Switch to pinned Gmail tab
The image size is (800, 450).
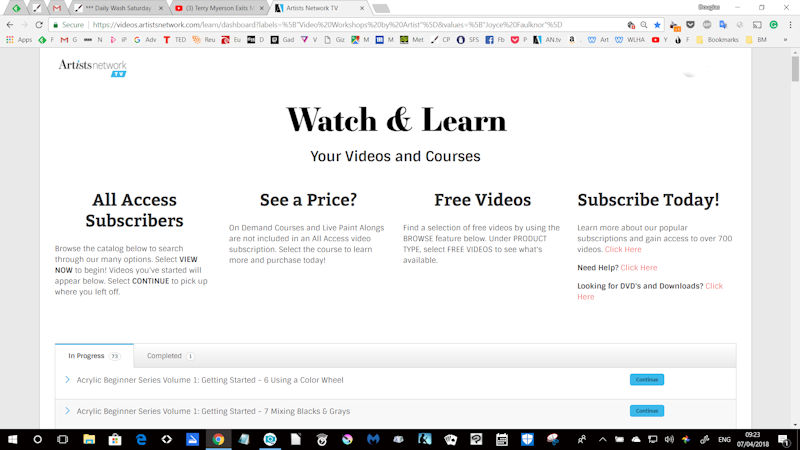pos(57,8)
